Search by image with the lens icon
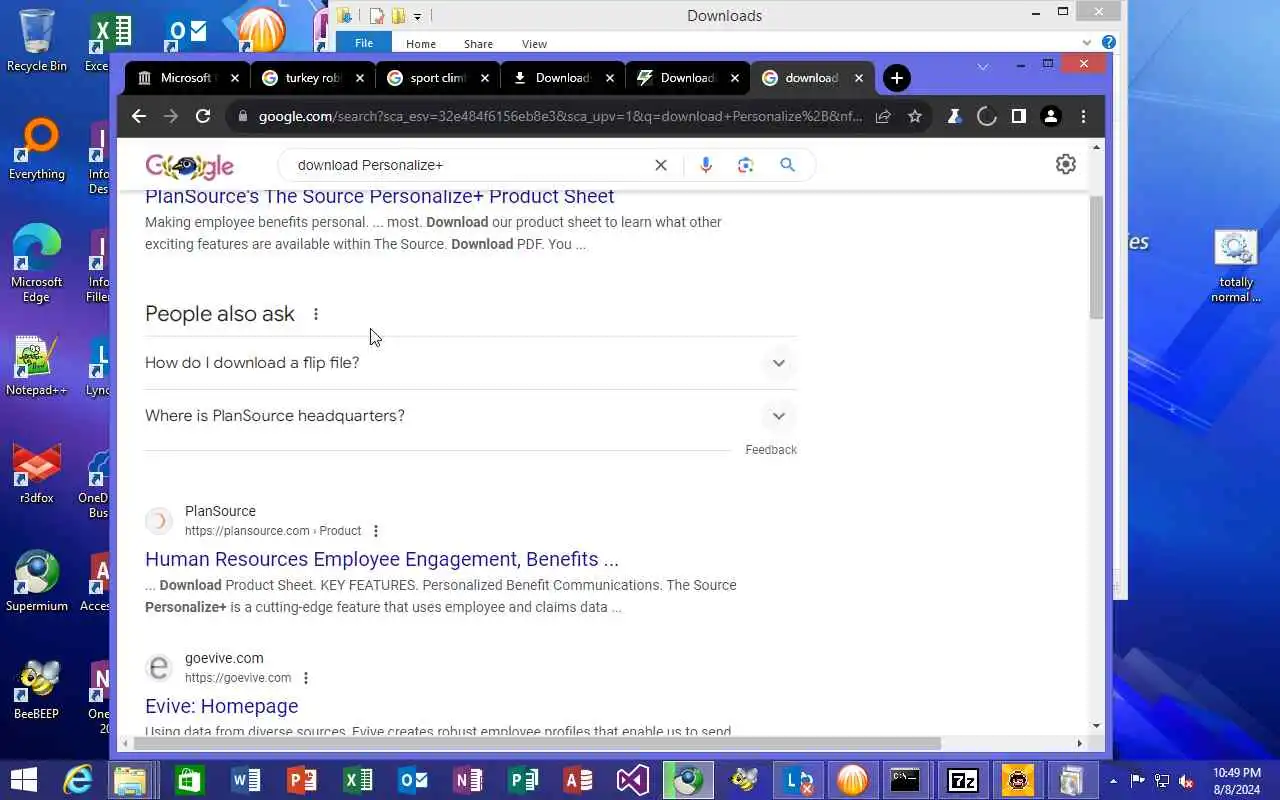 click(745, 165)
